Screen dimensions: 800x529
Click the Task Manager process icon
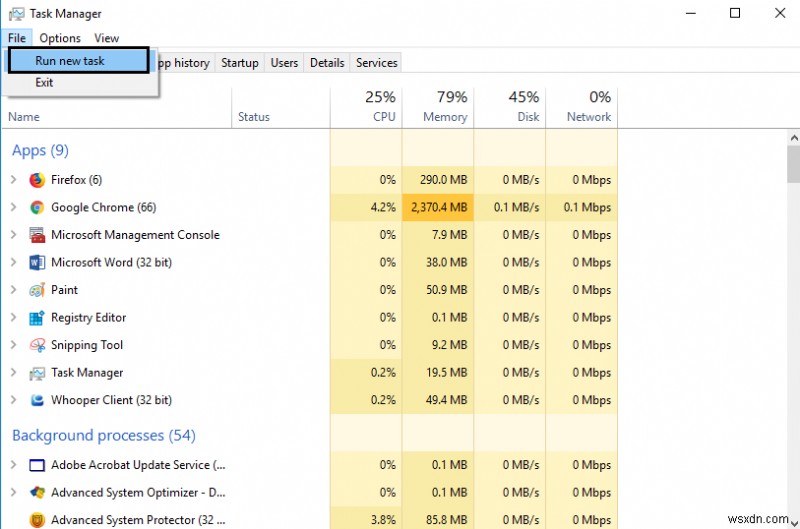coord(37,373)
